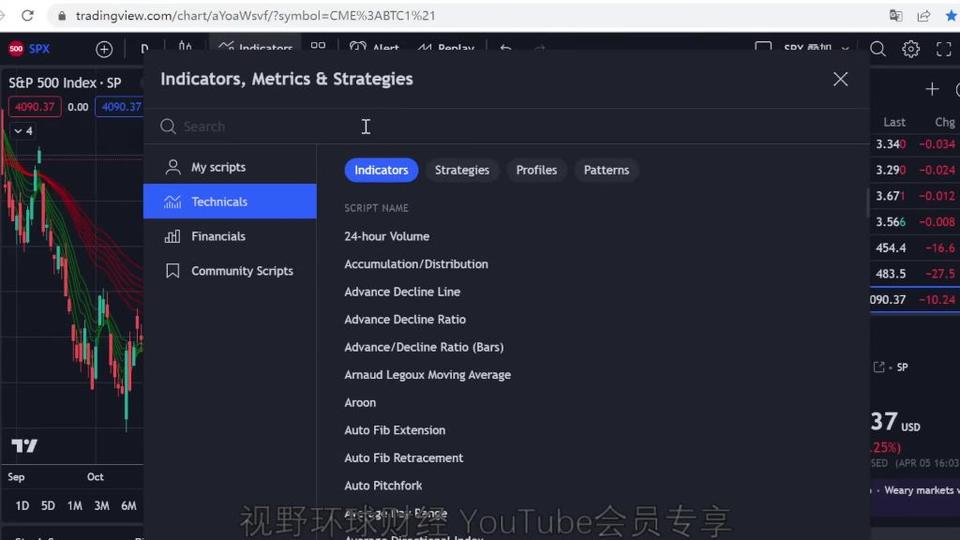Select the 3M time range
The width and height of the screenshot is (960, 540).
(x=102, y=506)
